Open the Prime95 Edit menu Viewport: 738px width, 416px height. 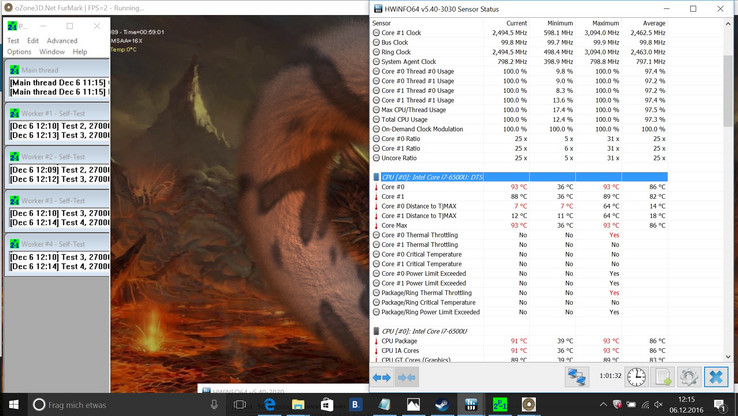(x=33, y=41)
